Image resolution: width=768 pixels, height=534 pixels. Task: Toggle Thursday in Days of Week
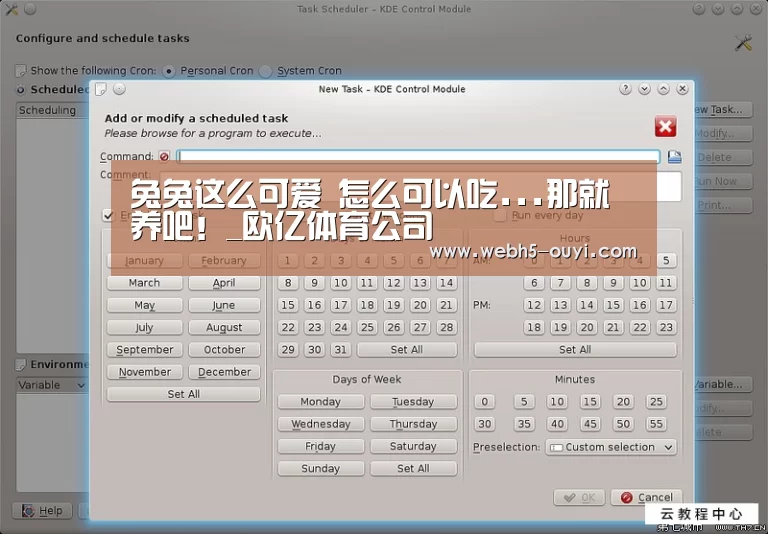[x=413, y=424]
